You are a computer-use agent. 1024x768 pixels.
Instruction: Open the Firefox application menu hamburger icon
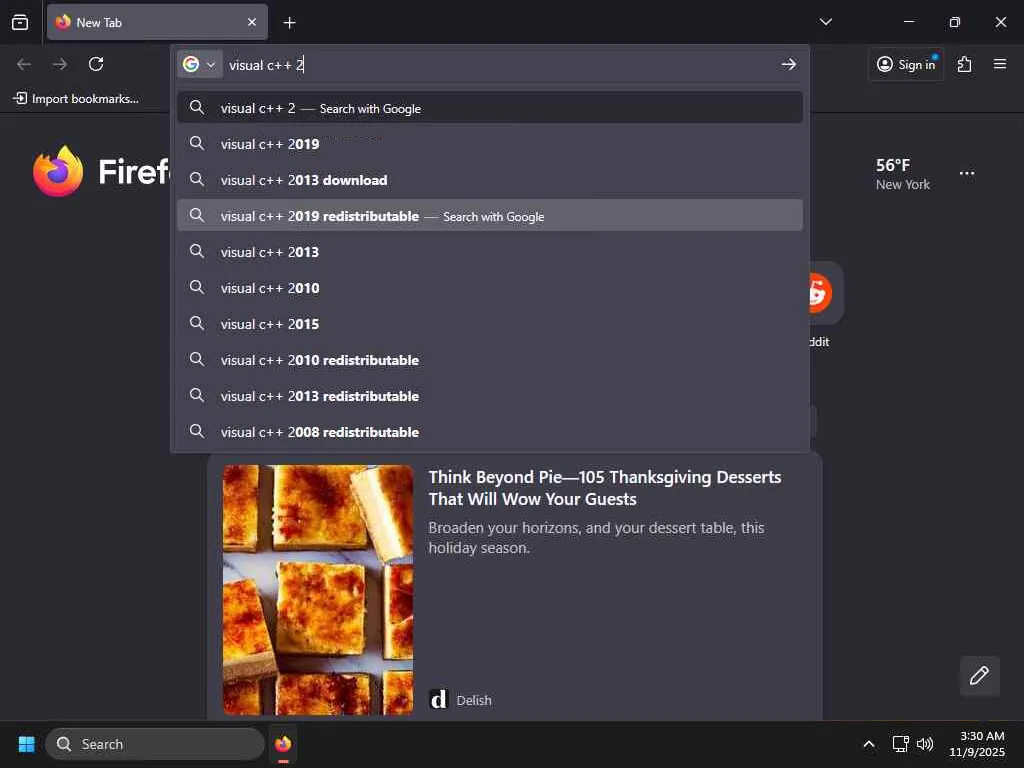coord(999,64)
